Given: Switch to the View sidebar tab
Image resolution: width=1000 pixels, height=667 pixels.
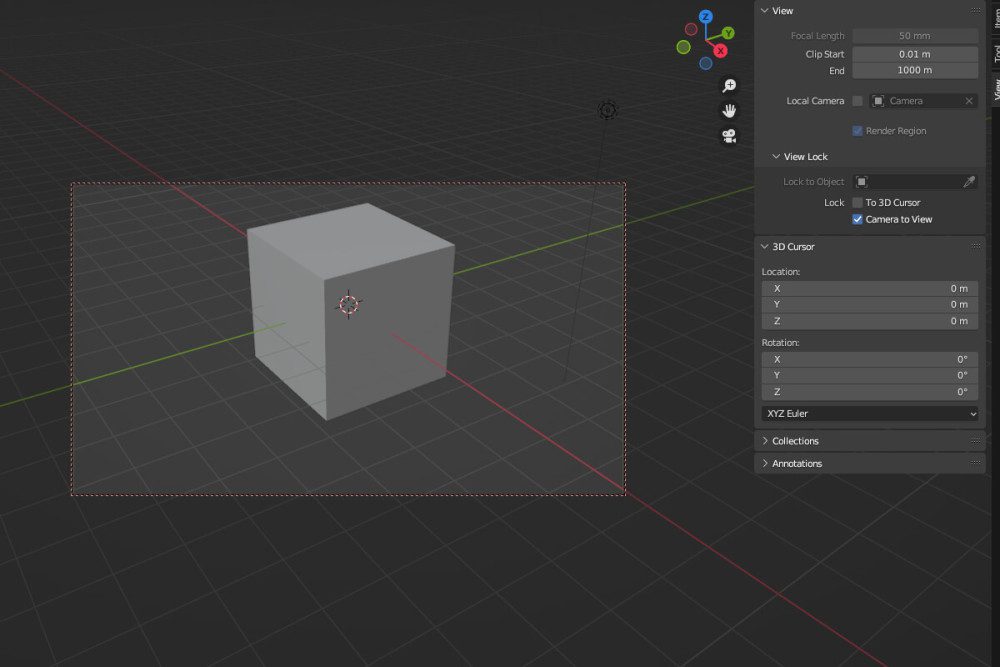Looking at the screenshot, I should (996, 89).
